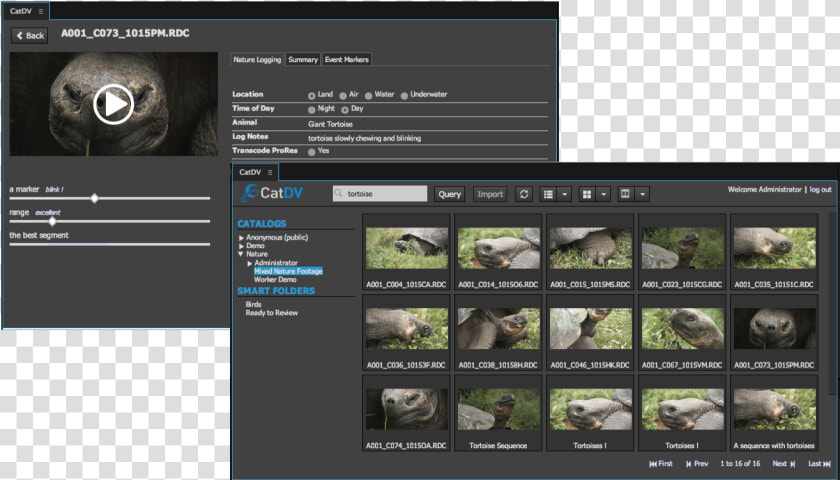The height and width of the screenshot is (480, 840).
Task: Open thumbnail A001_C046_1015HK.RDC
Action: 590,332
